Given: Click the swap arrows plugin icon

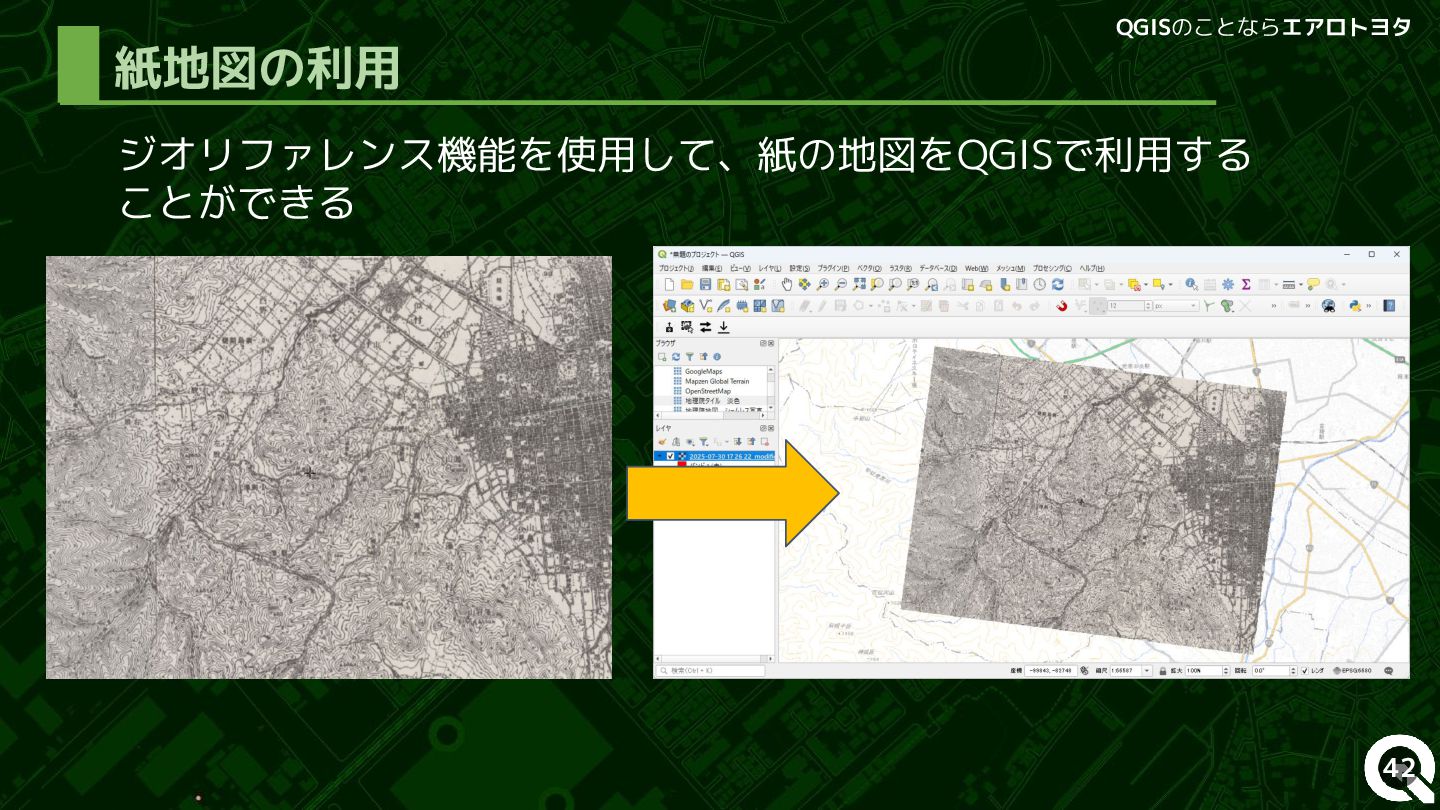Looking at the screenshot, I should click(x=705, y=327).
